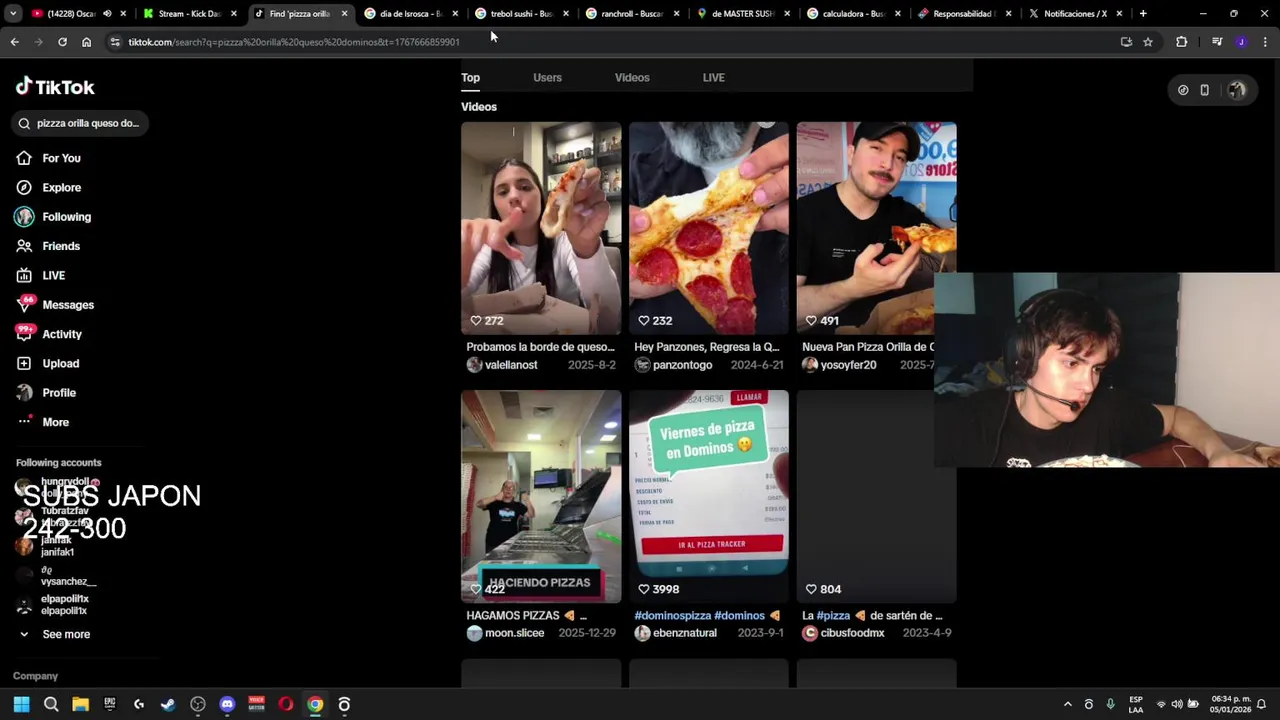Open the clock and date panel

click(x=1229, y=704)
